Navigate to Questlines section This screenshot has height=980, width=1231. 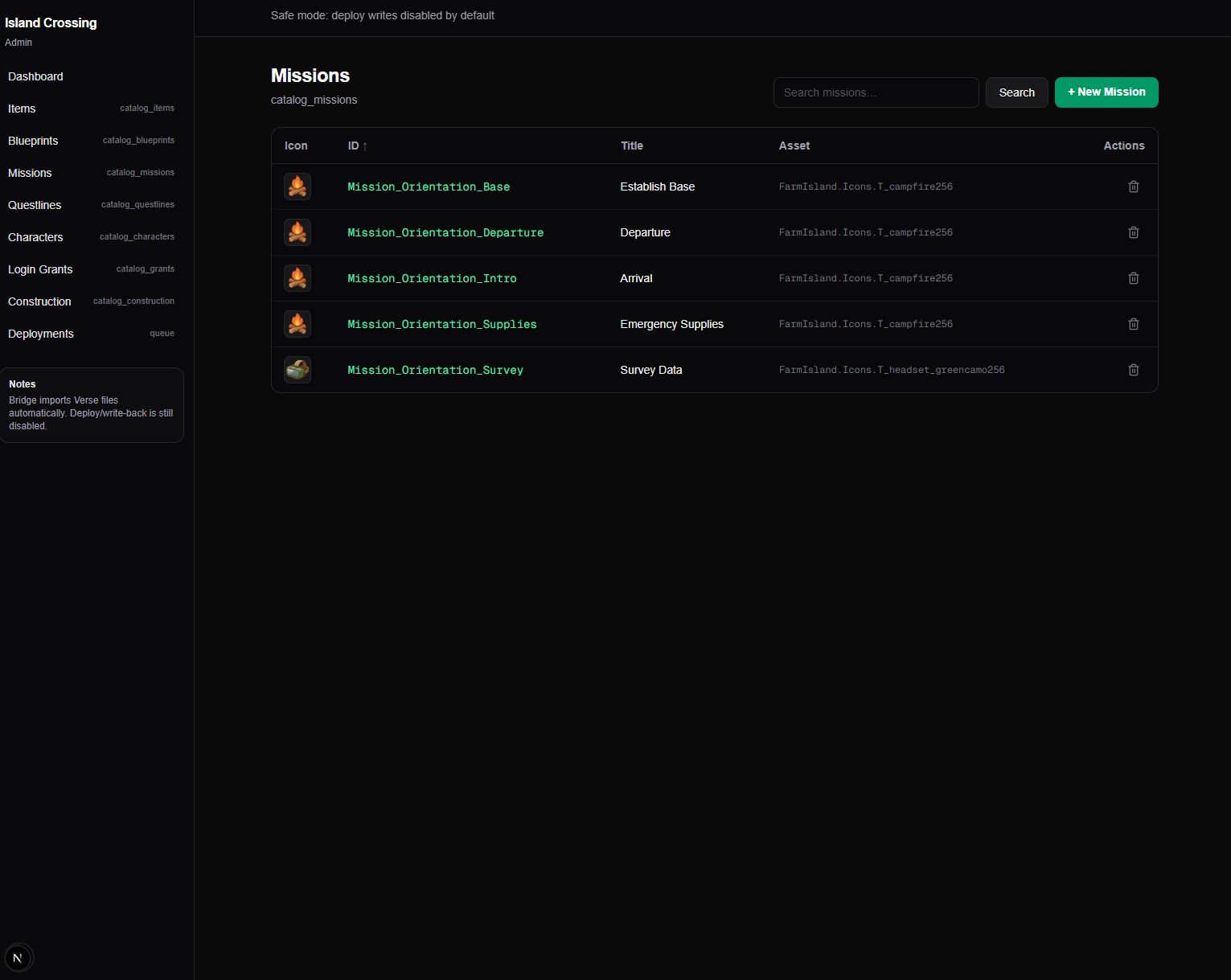tap(35, 205)
